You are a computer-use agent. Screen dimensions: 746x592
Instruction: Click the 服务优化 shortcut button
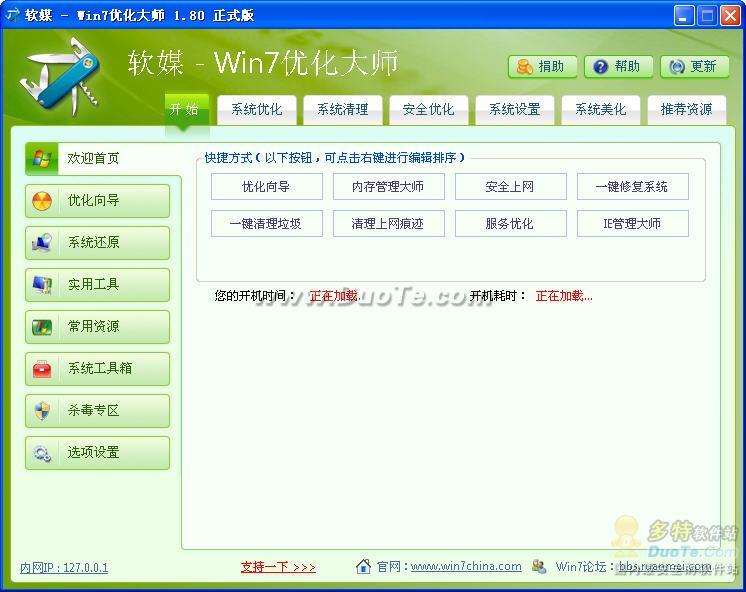[510, 224]
